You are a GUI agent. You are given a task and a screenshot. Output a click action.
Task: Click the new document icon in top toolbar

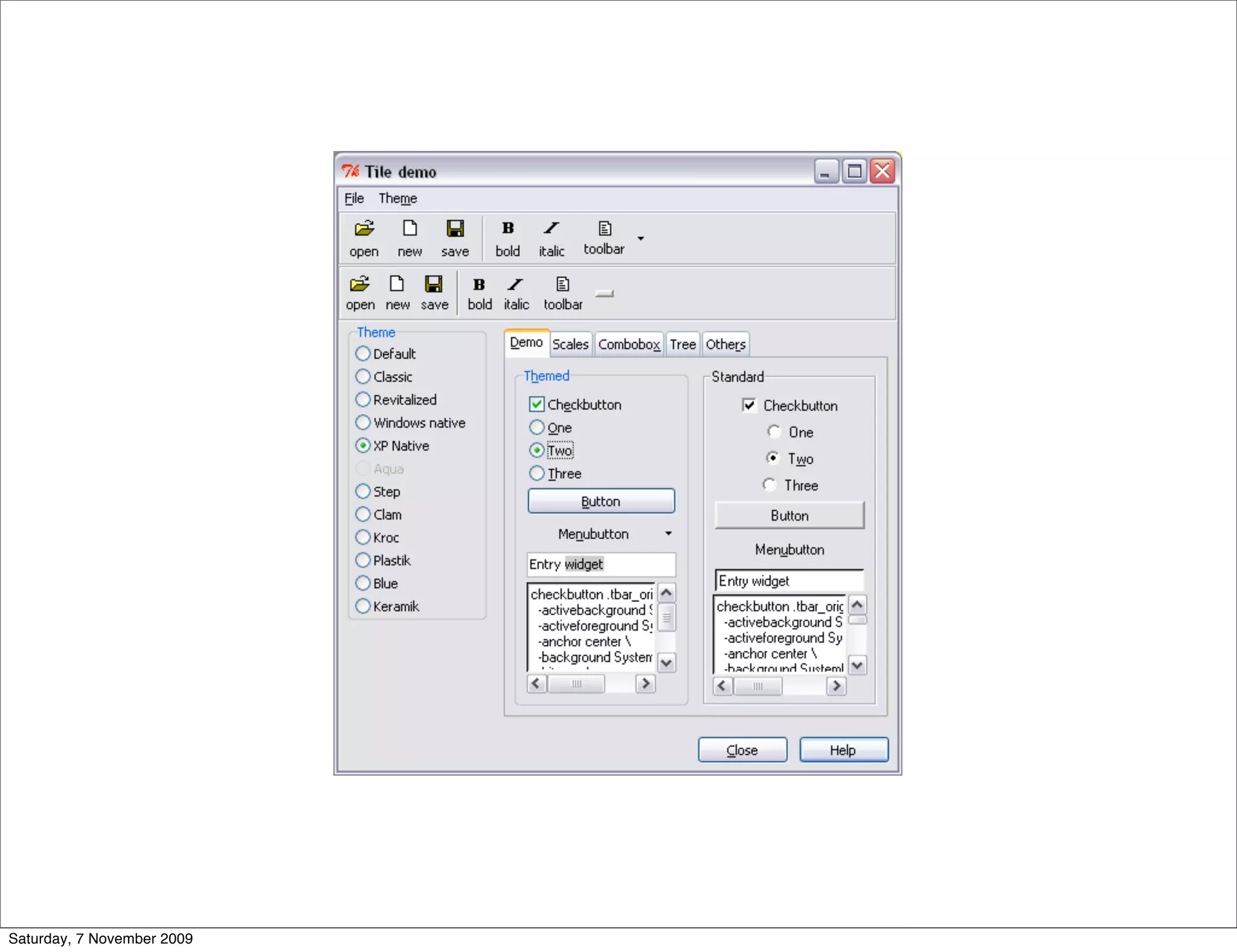pyautogui.click(x=410, y=229)
